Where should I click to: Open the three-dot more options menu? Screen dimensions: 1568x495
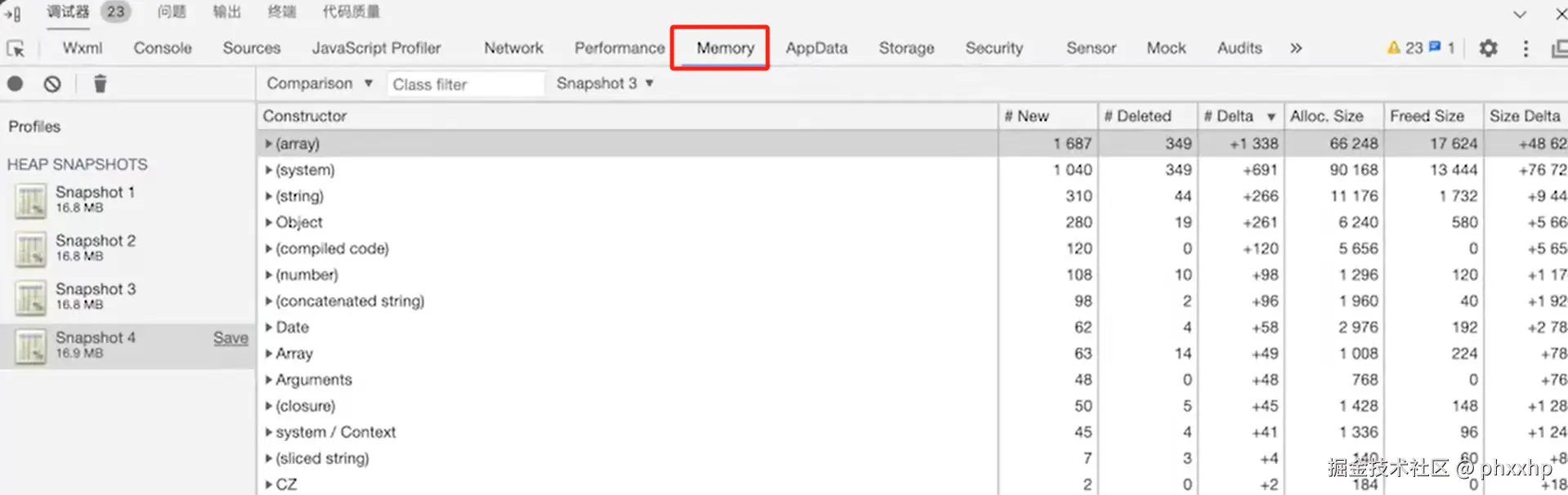tap(1525, 48)
